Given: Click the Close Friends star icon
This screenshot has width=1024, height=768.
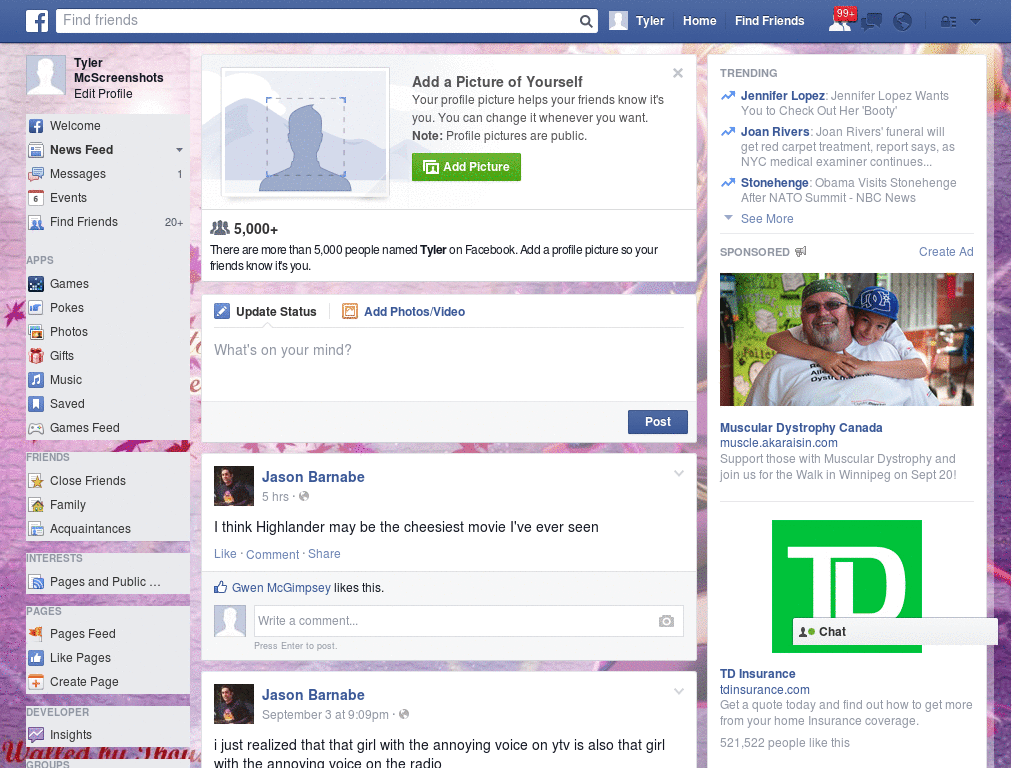Looking at the screenshot, I should coord(36,481).
